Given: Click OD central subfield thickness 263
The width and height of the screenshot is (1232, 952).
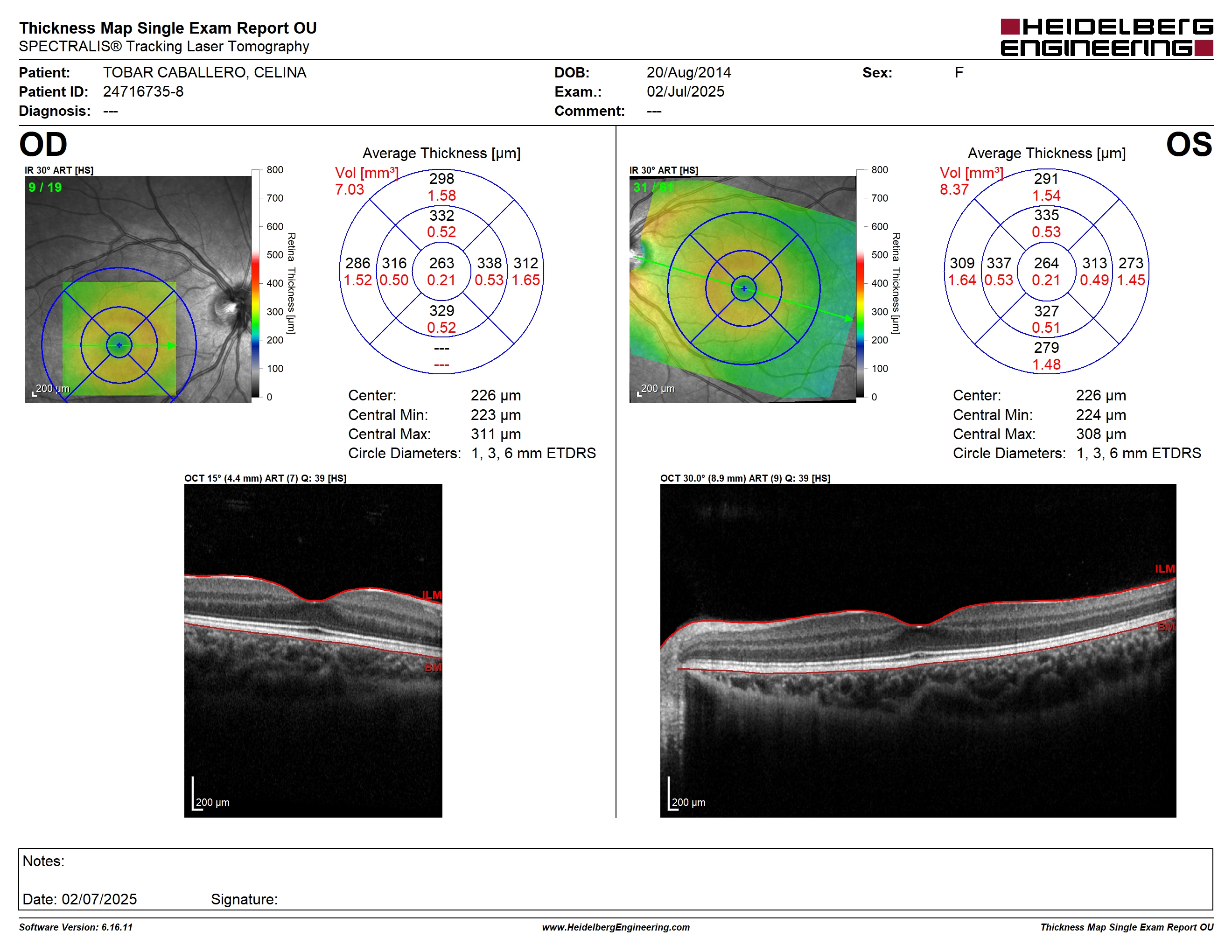Looking at the screenshot, I should click(441, 263).
